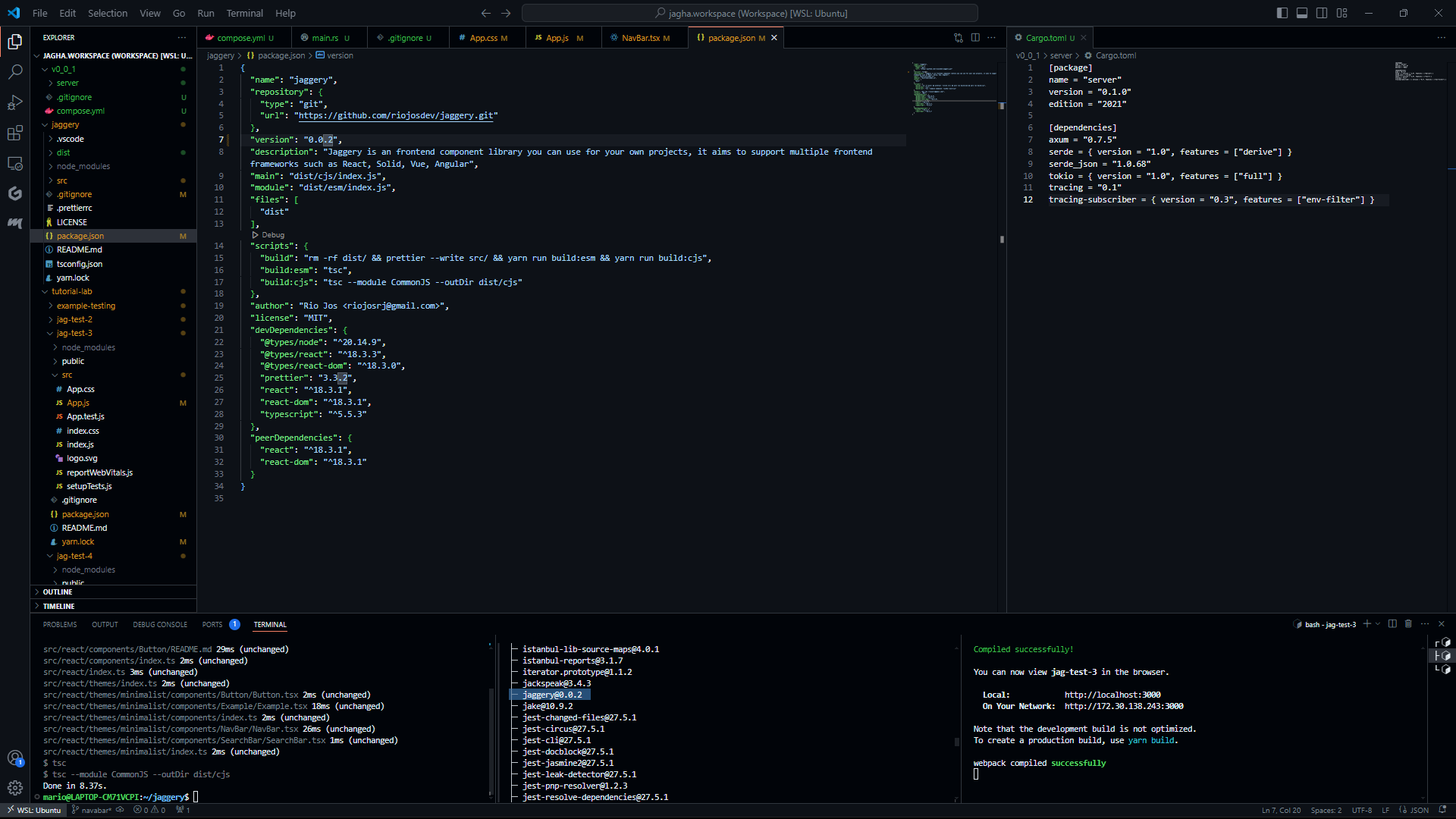
Task: Split the terminal panel
Action: point(1392,624)
